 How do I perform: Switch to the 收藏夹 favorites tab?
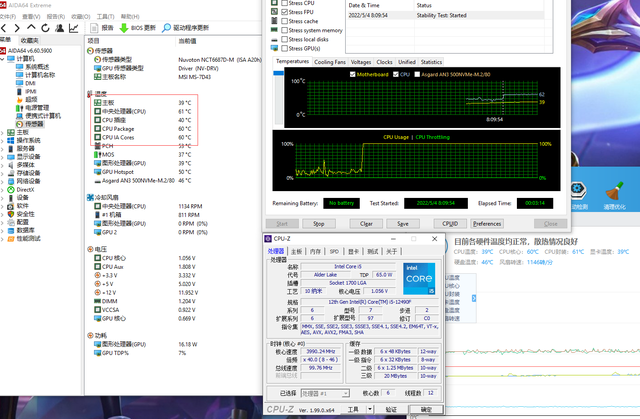(29, 40)
